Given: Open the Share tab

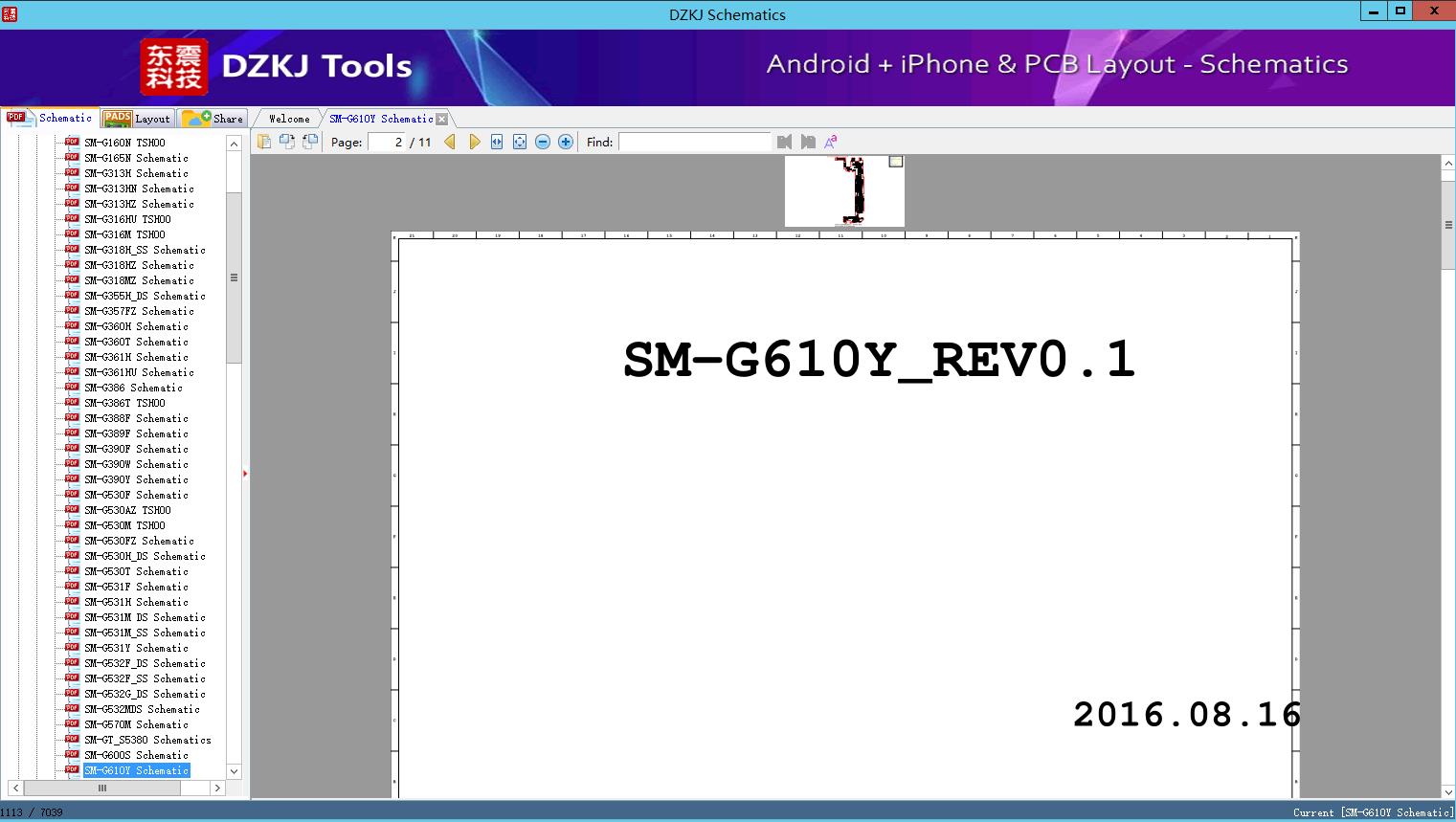Looking at the screenshot, I should click(213, 119).
